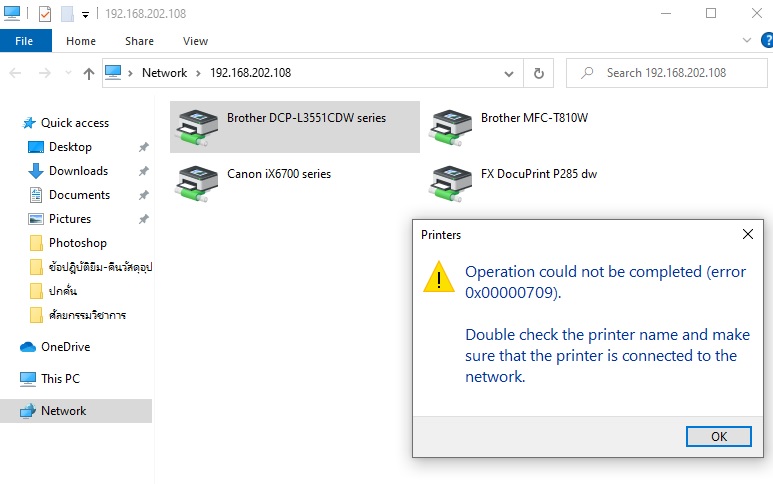Select This PC in navigation pane
Viewport: 773px width, 484px height.
click(60, 379)
